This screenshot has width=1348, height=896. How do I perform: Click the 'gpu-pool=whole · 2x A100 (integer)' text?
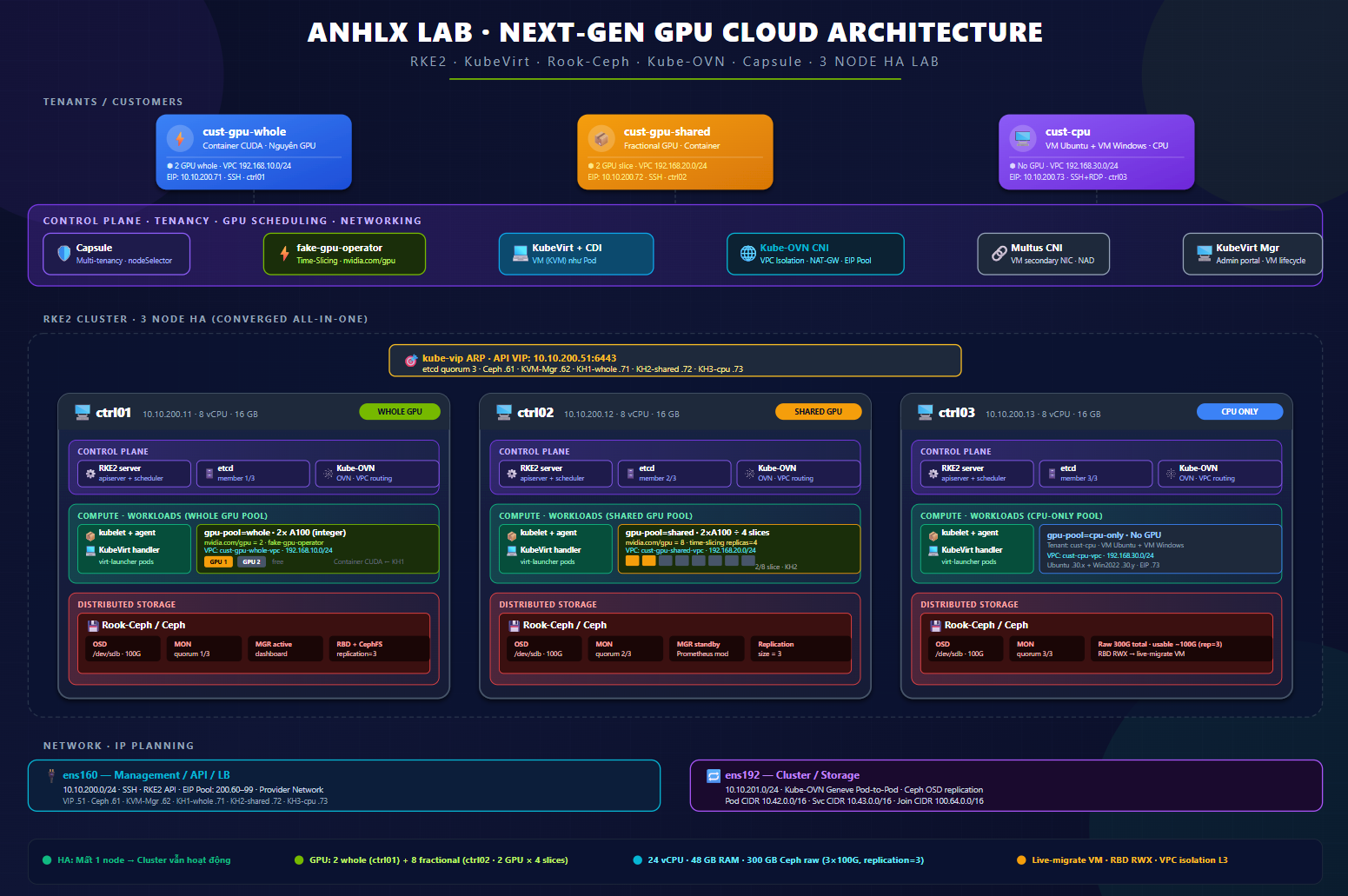coord(275,533)
